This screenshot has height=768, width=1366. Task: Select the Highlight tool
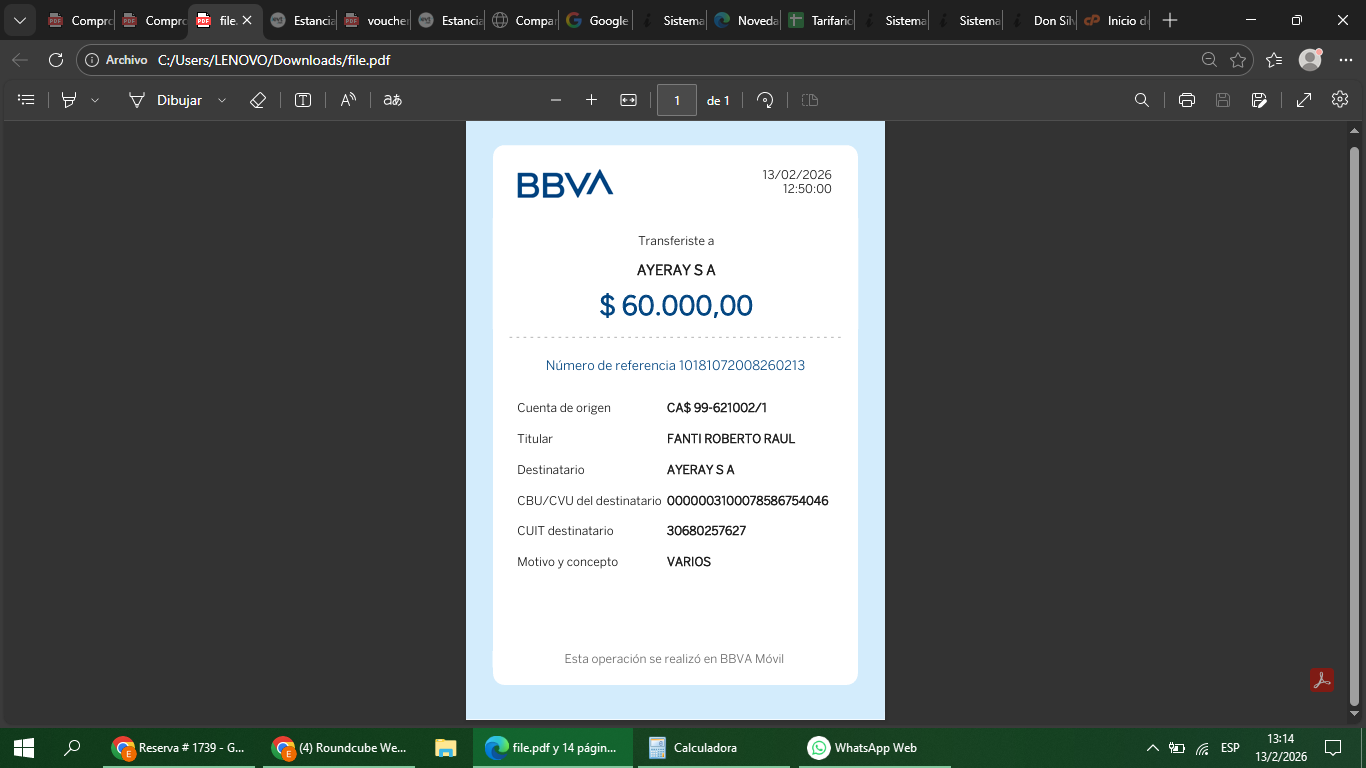click(x=69, y=100)
